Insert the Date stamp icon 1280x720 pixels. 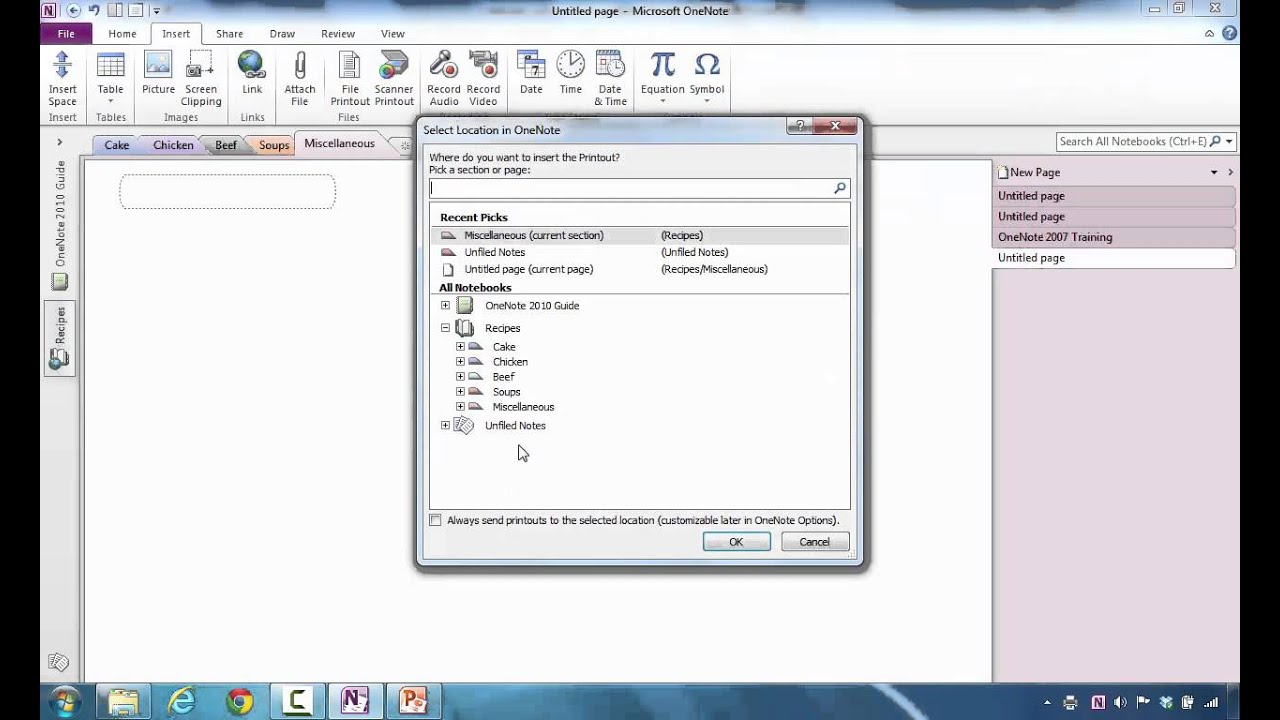531,73
